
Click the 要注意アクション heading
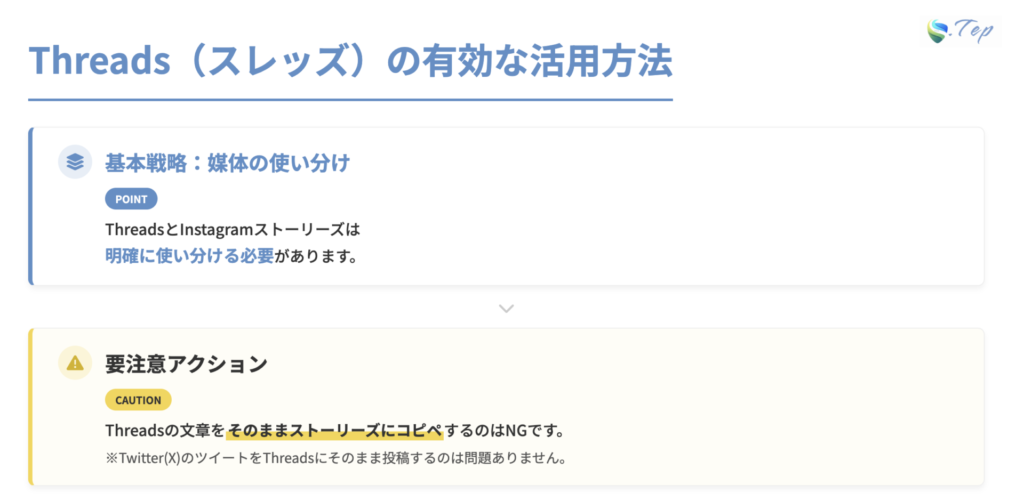[x=186, y=364]
